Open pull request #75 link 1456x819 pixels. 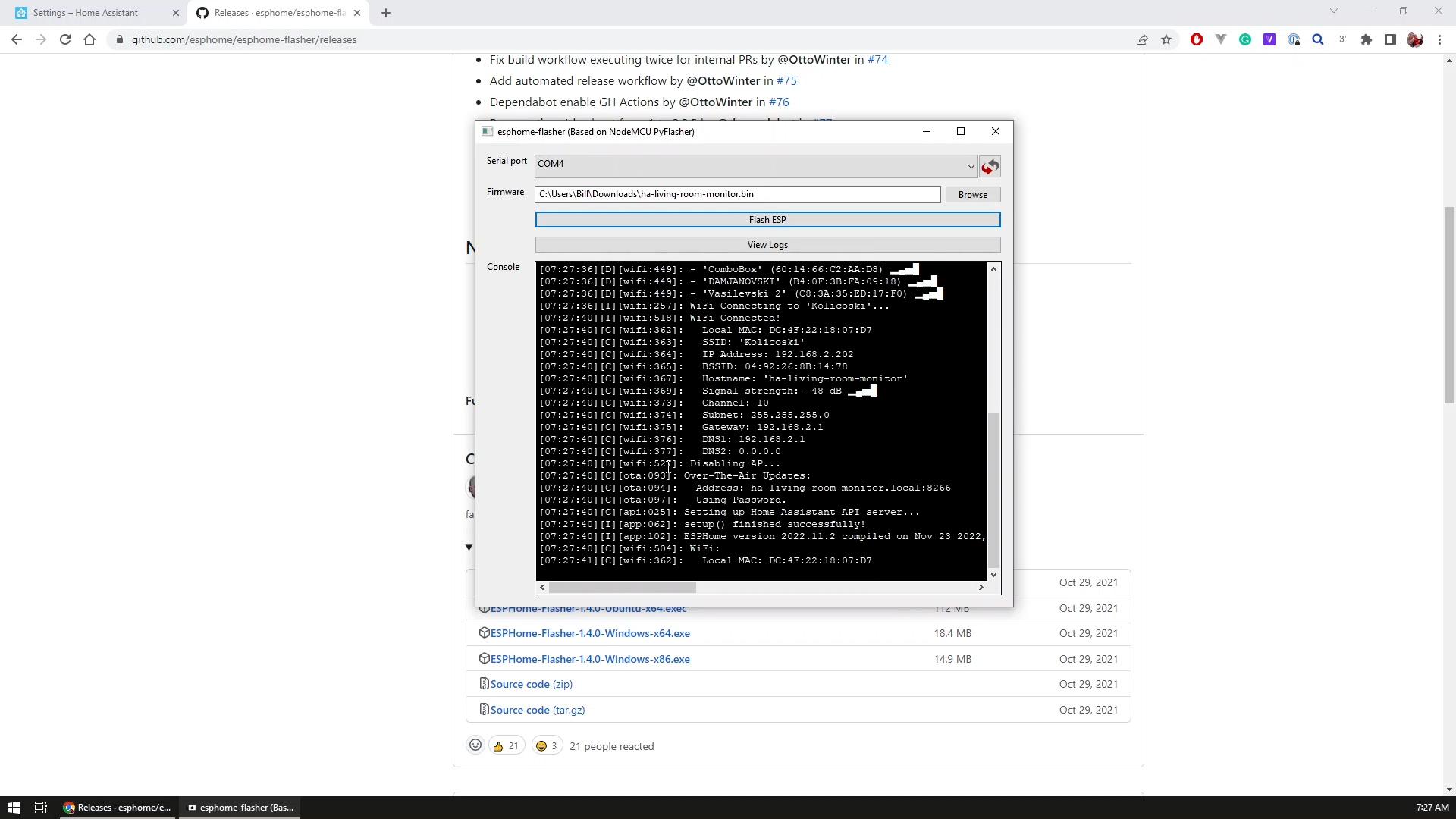click(x=786, y=80)
